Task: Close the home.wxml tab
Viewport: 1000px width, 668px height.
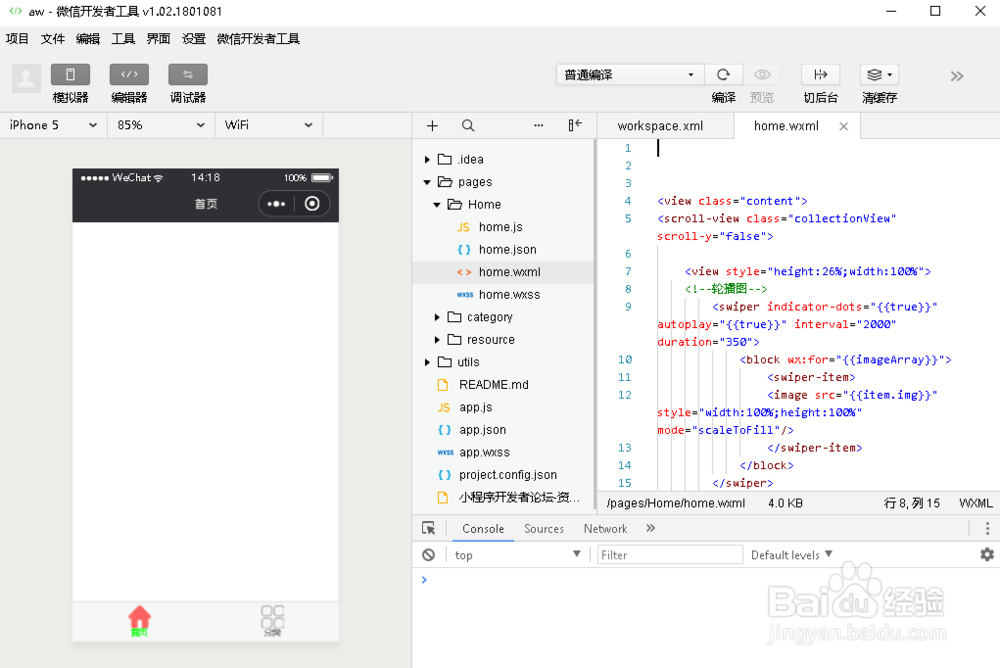Action: [x=843, y=126]
